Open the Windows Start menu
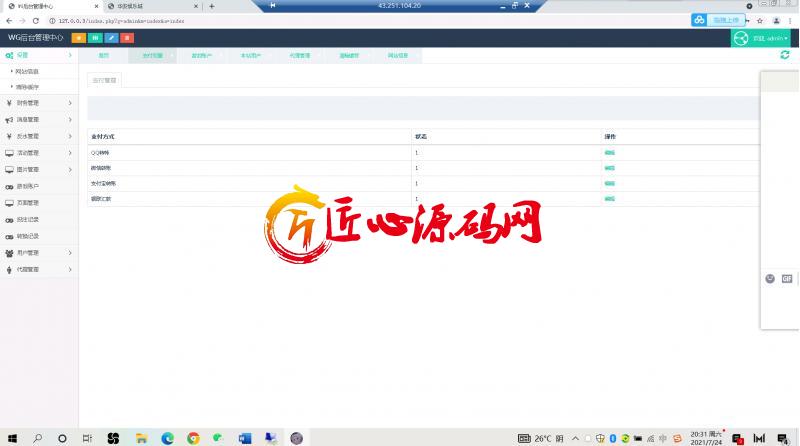This screenshot has height=446, width=800. 12,438
